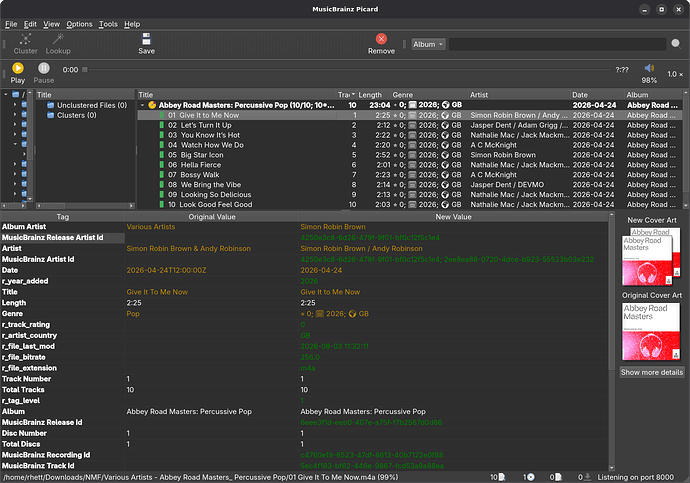Screen dimensions: 690x483
Task: Click green status icon of Give It to Me Now
Action: tap(161, 115)
